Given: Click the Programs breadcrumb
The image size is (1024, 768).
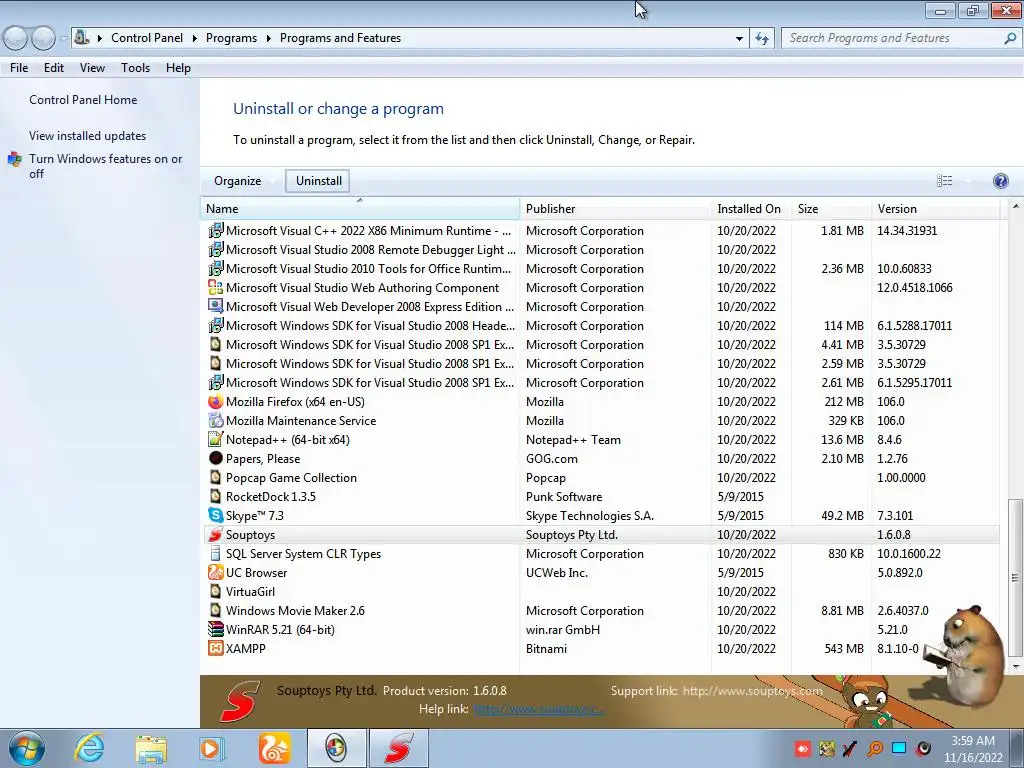Looking at the screenshot, I should click(x=231, y=38).
